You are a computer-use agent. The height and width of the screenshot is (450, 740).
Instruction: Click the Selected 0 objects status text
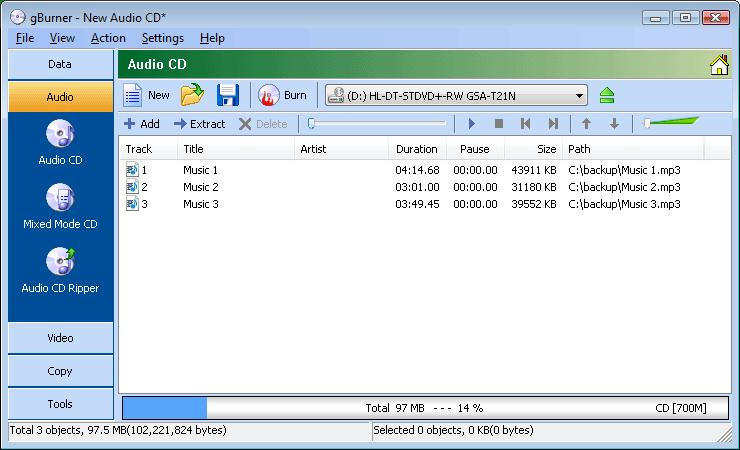point(453,430)
